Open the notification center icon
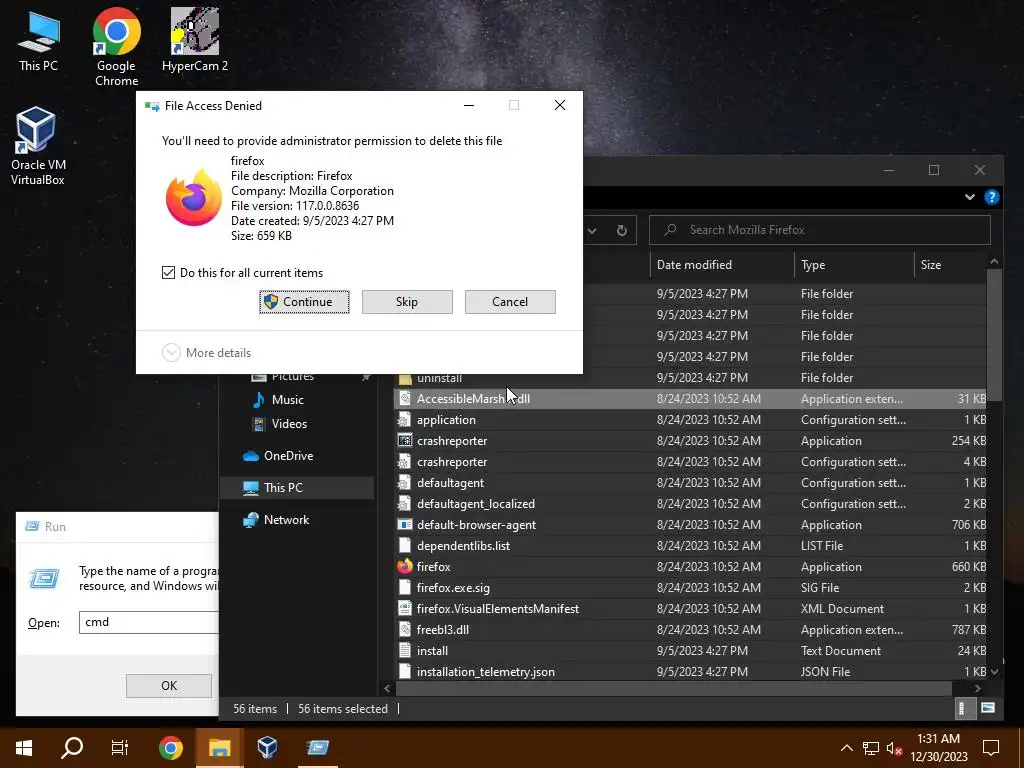The height and width of the screenshot is (768, 1024). [x=991, y=747]
